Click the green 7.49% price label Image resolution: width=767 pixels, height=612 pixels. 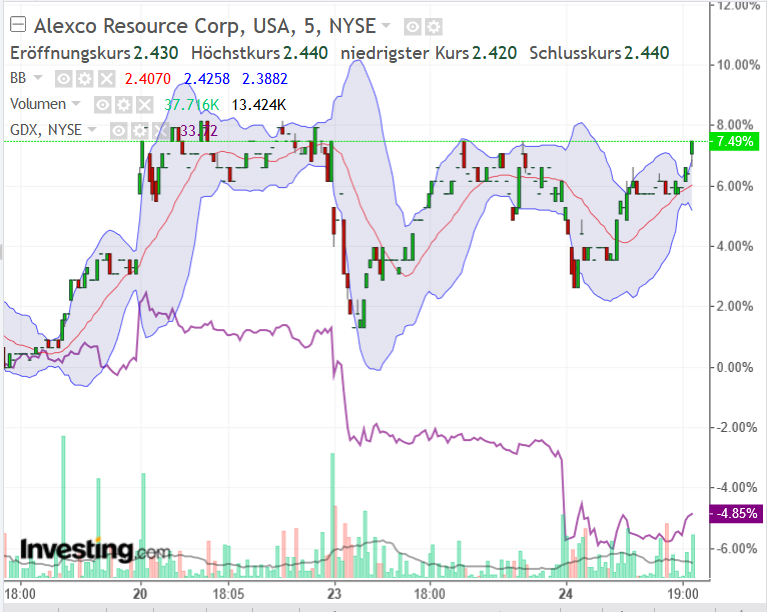click(x=734, y=141)
